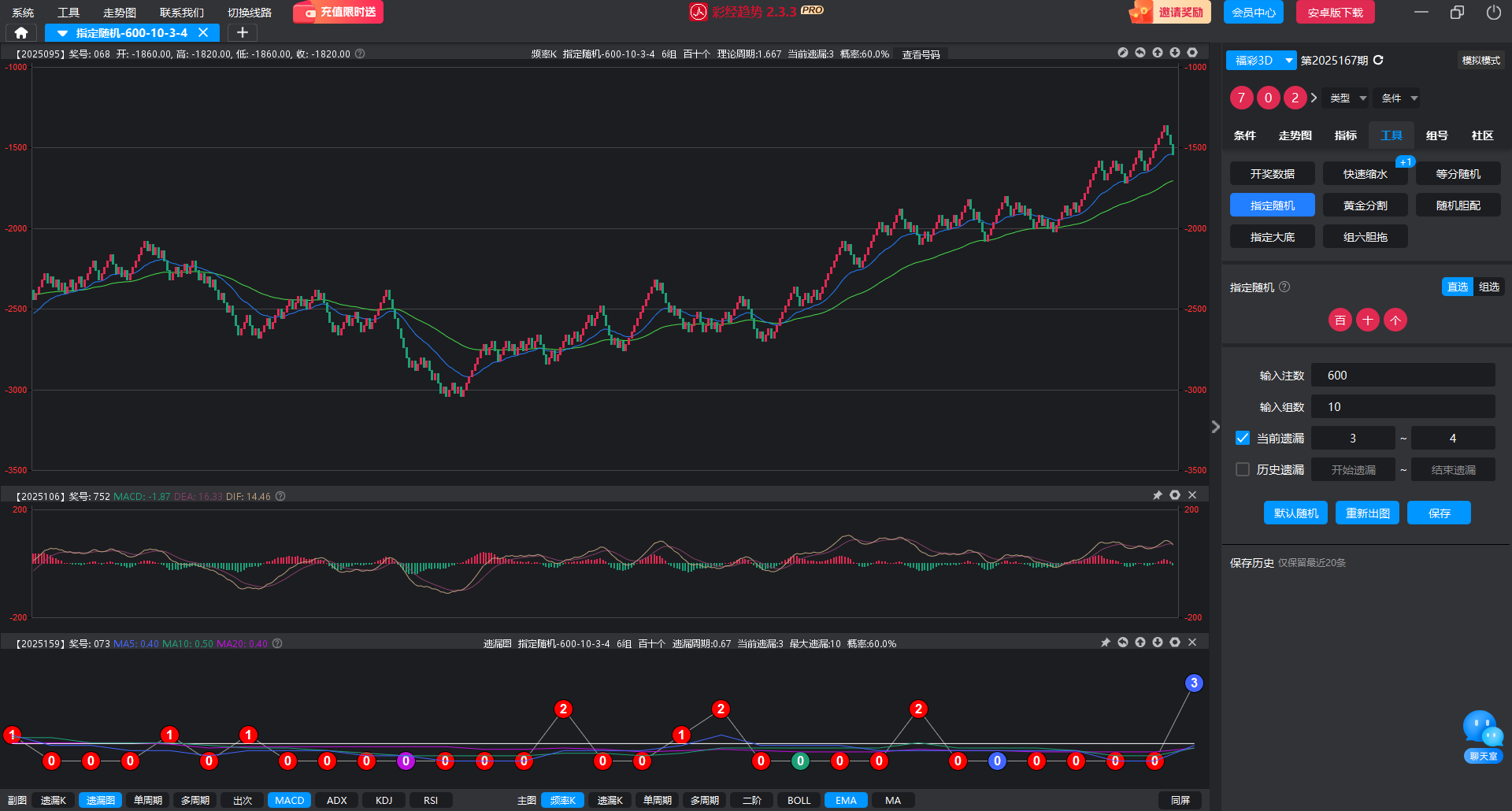Click the red number ball 2 in top row
This screenshot has width=1512, height=811.
(1295, 98)
